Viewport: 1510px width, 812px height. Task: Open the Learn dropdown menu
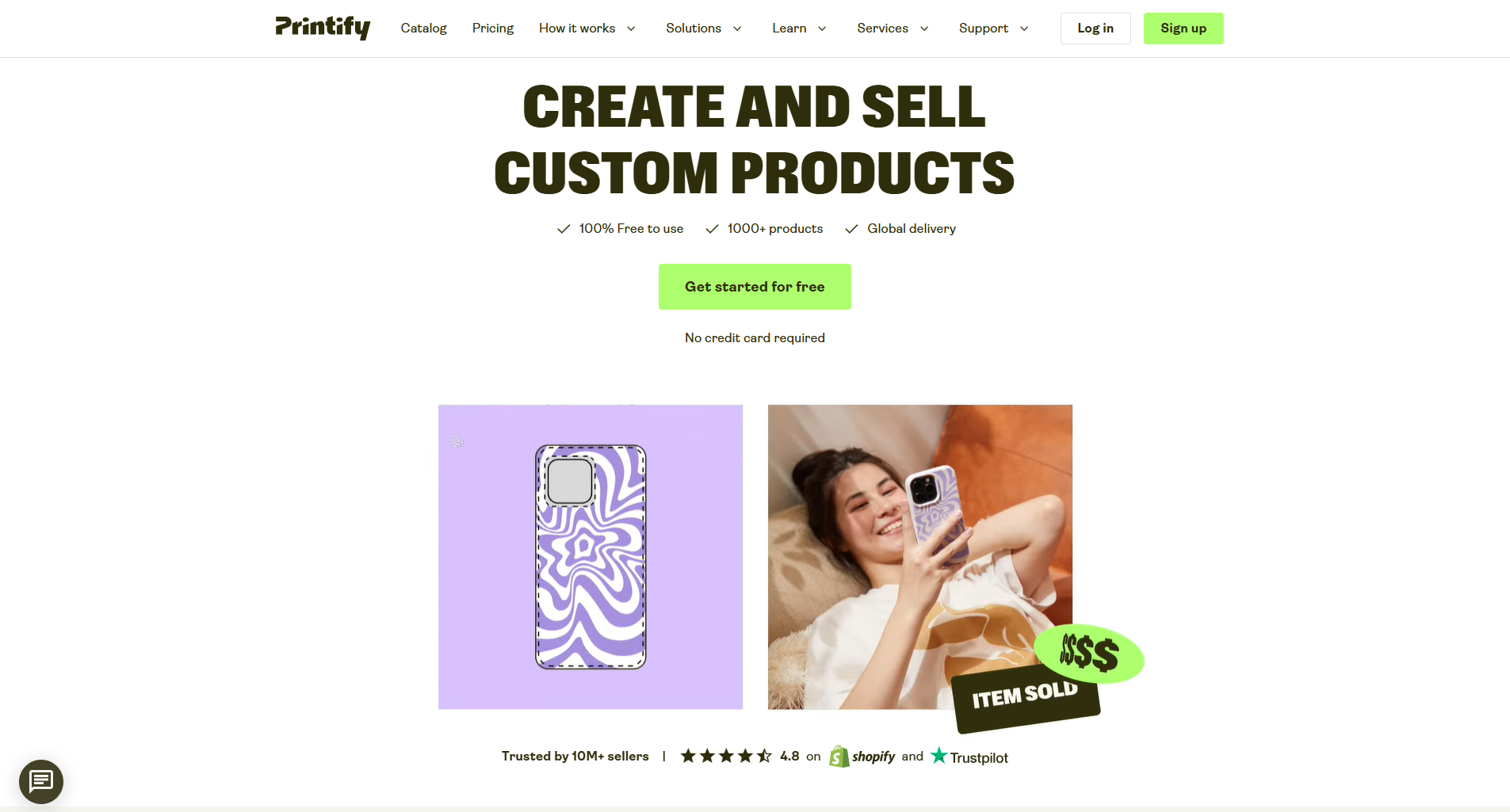pyautogui.click(x=799, y=29)
